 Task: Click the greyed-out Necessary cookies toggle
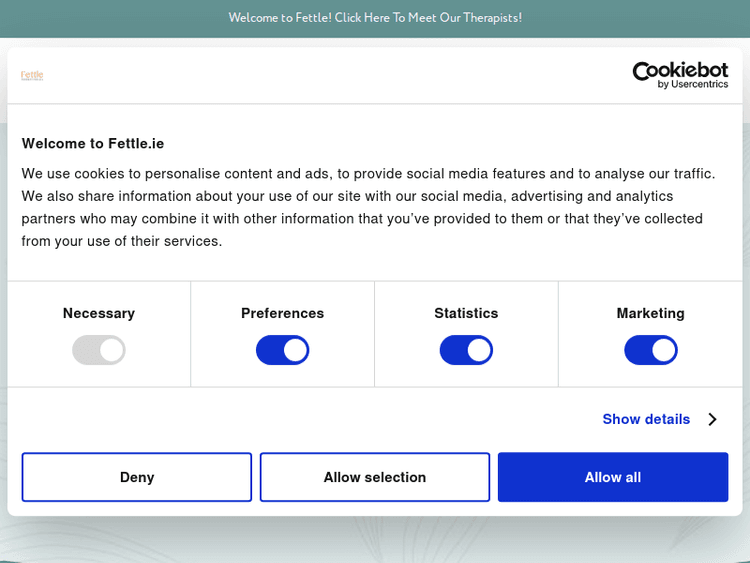[98, 350]
